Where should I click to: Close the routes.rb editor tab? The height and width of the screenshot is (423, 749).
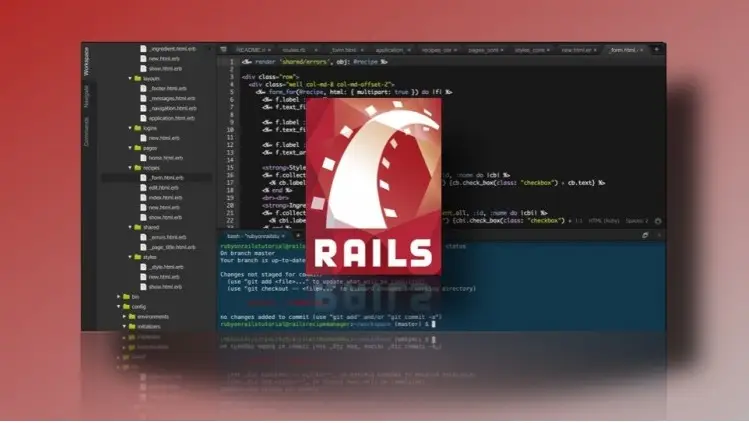point(316,50)
